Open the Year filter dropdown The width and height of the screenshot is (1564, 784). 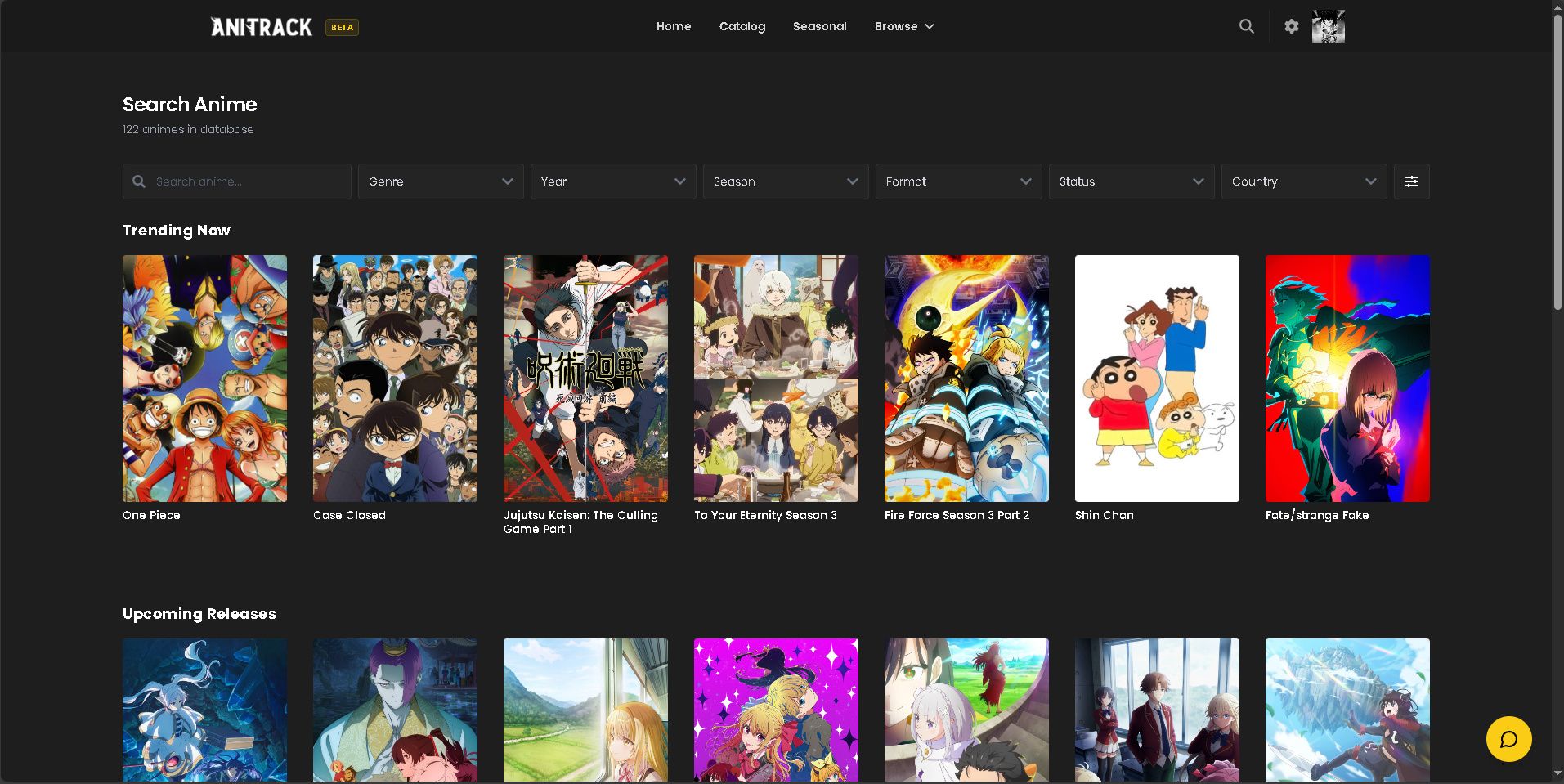click(612, 181)
